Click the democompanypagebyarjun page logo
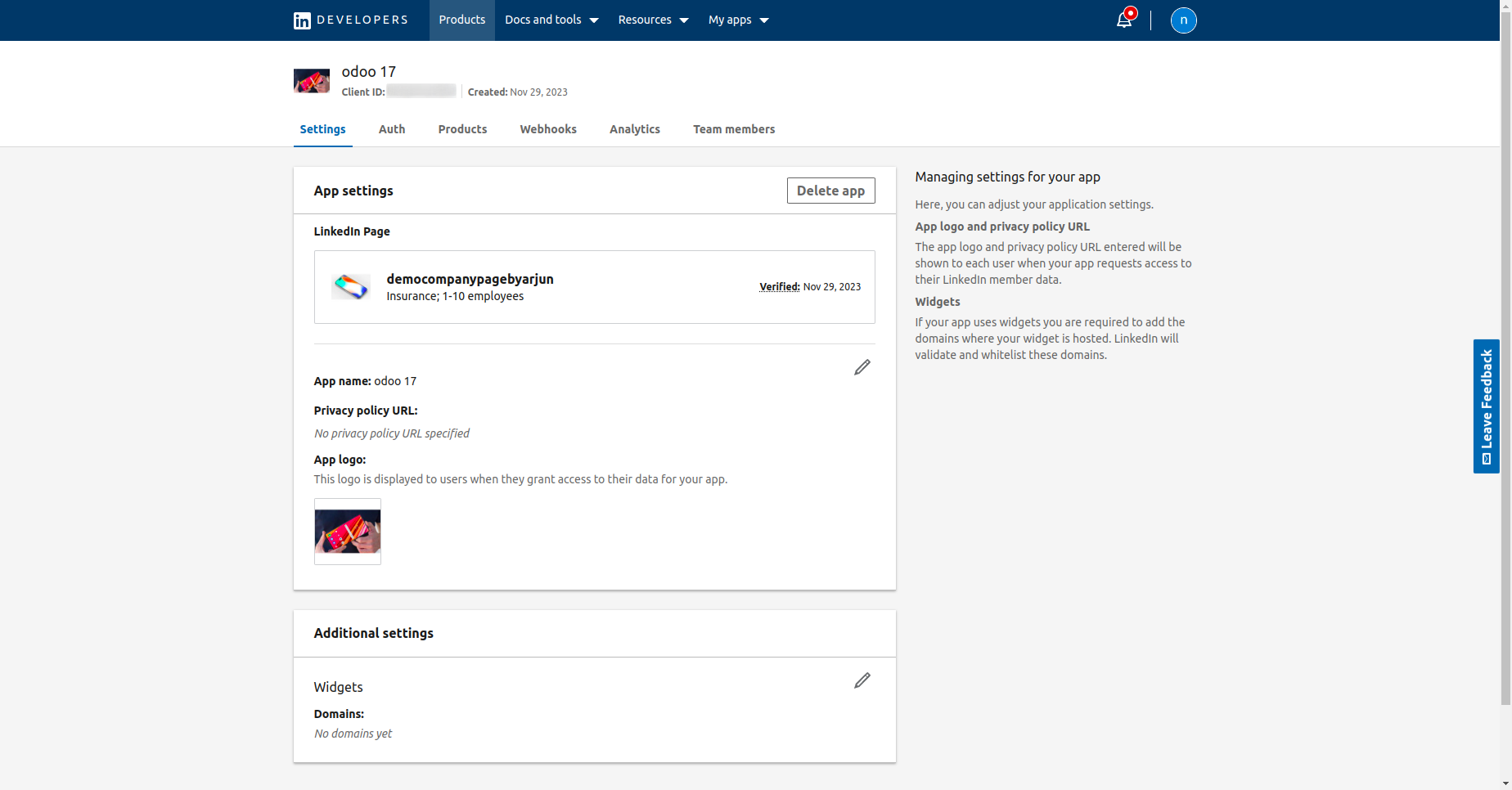Screen dimensions: 1512x790 351,287
